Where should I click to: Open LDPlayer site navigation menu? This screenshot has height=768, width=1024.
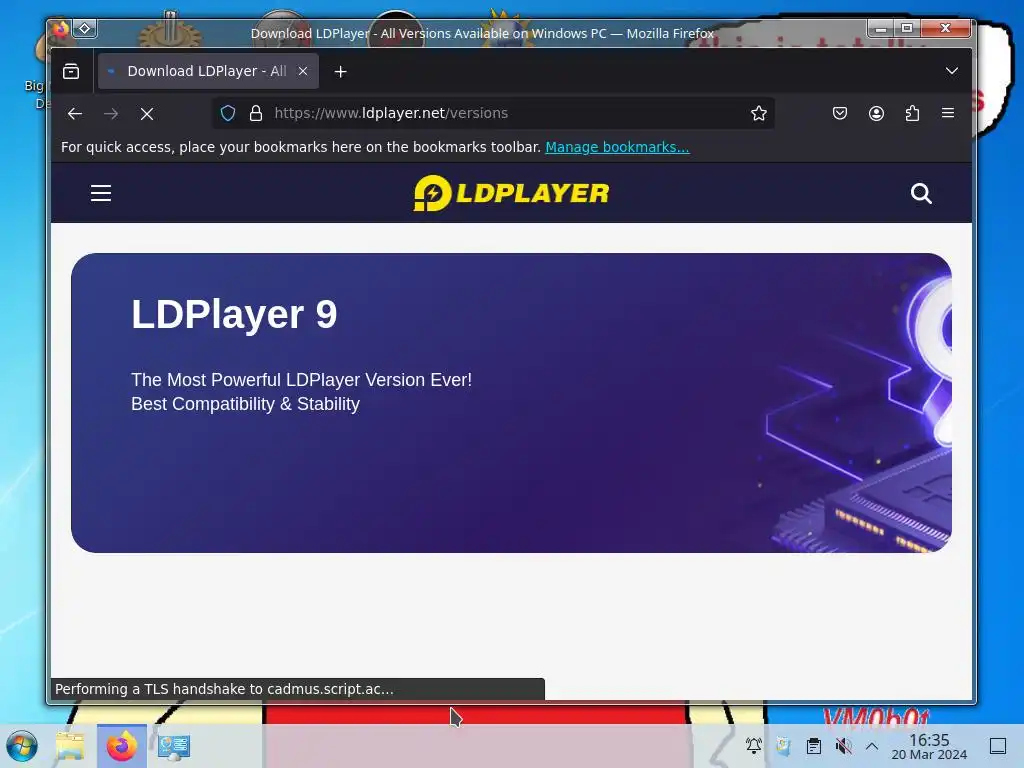coord(101,193)
